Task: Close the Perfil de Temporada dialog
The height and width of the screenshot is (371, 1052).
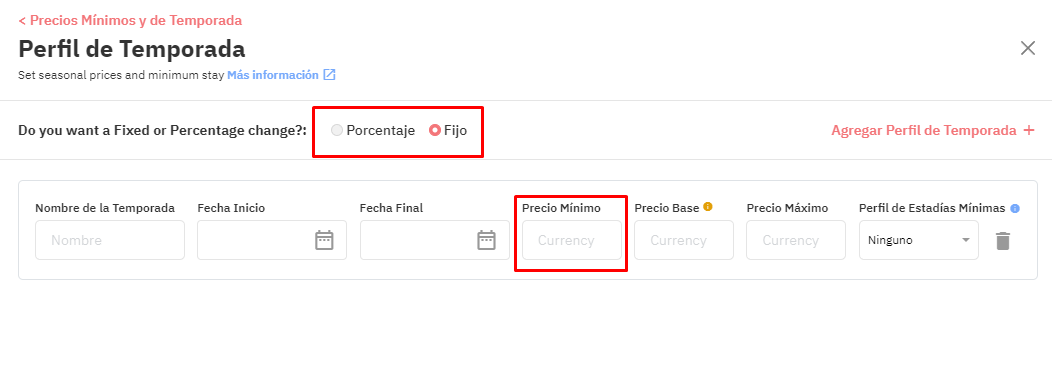Action: pos(1028,48)
